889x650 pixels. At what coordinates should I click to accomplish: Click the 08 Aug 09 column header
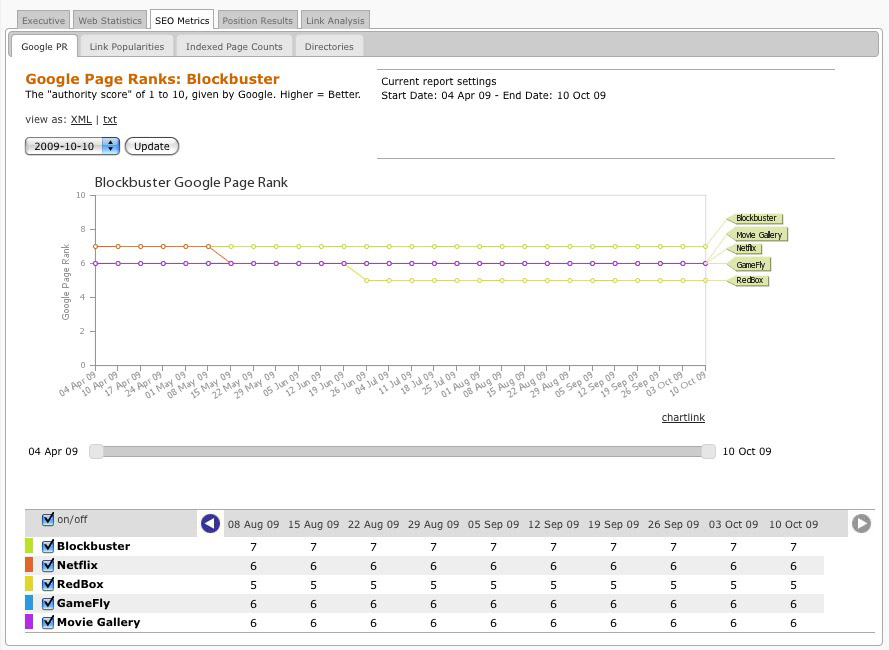click(253, 525)
